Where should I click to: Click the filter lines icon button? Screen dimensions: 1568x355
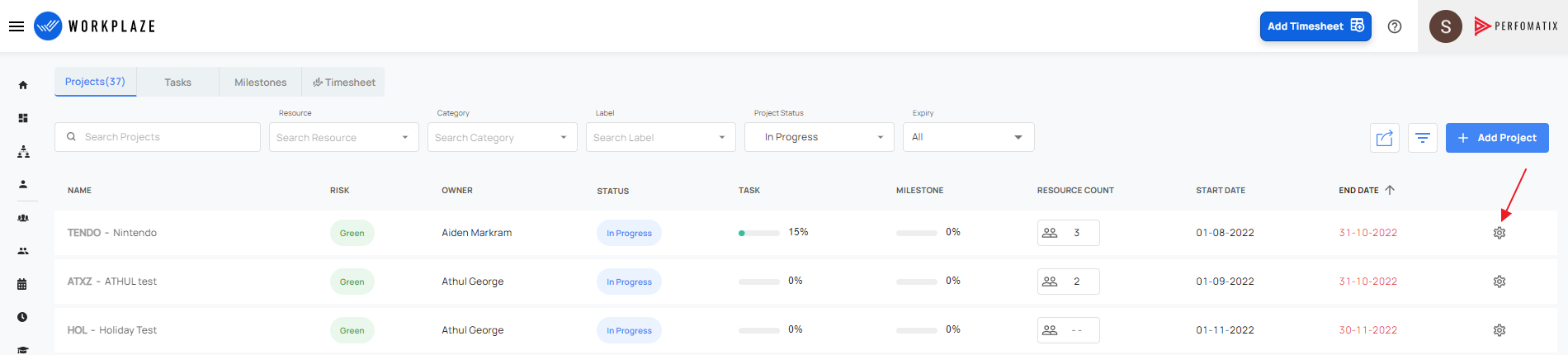(x=1423, y=138)
